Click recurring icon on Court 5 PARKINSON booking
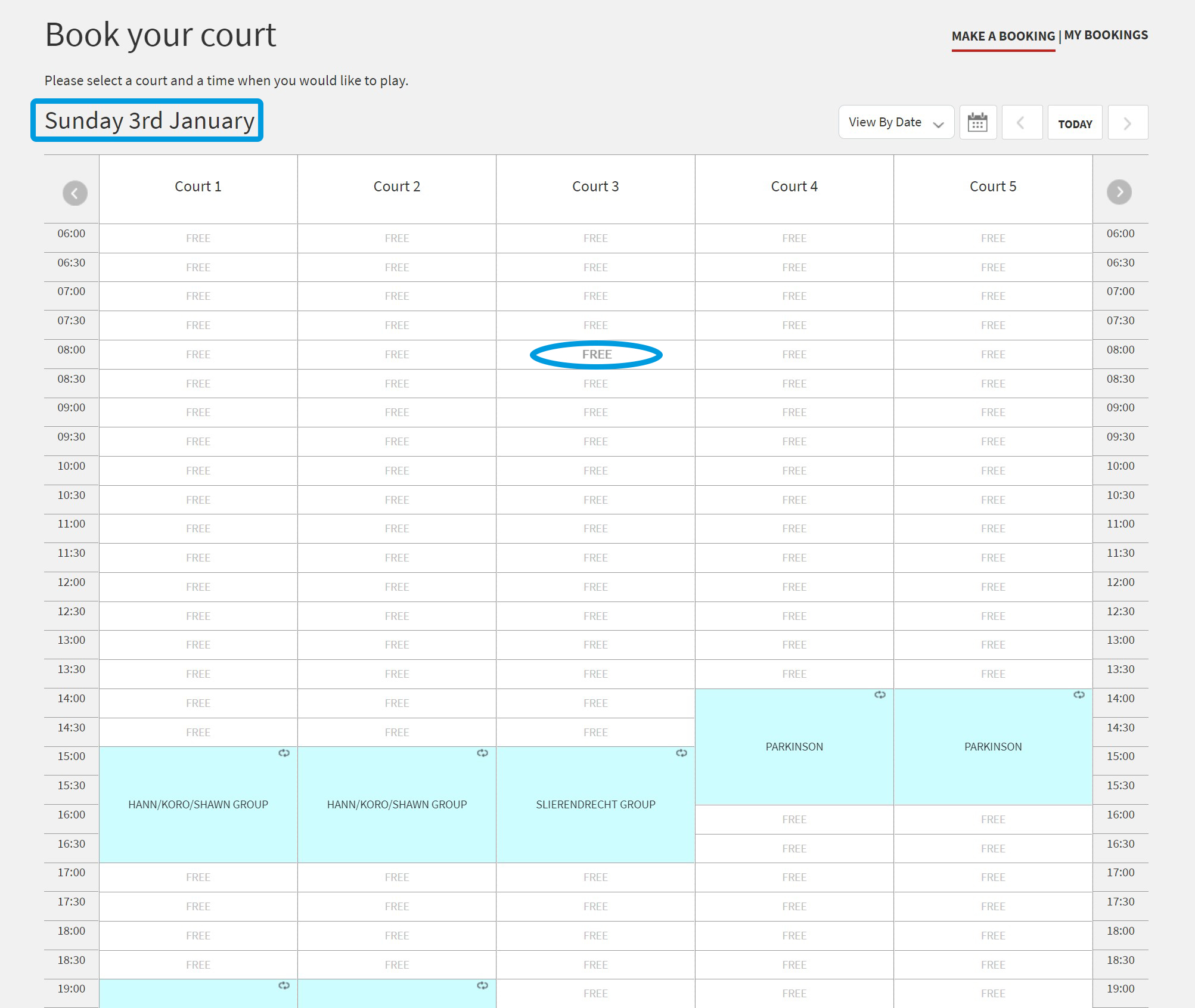 coord(1079,694)
